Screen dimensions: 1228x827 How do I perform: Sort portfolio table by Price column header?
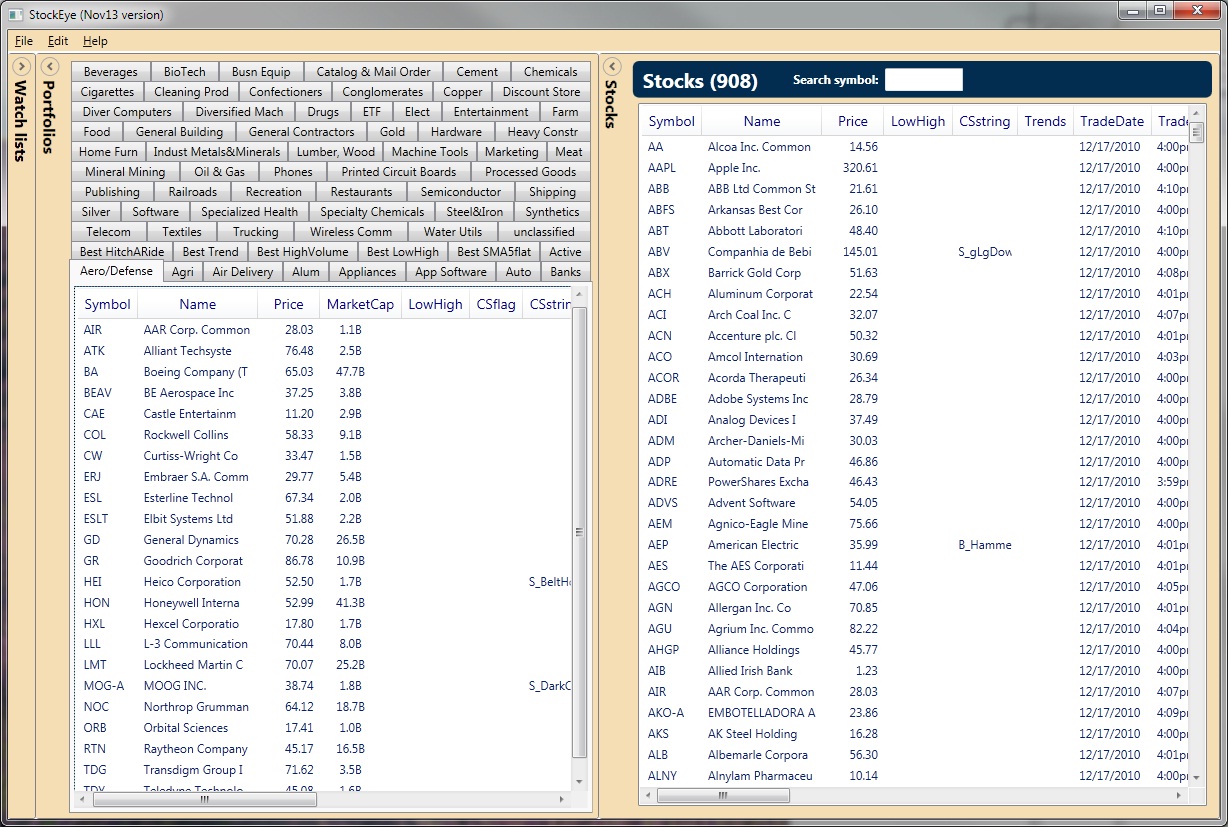point(289,305)
